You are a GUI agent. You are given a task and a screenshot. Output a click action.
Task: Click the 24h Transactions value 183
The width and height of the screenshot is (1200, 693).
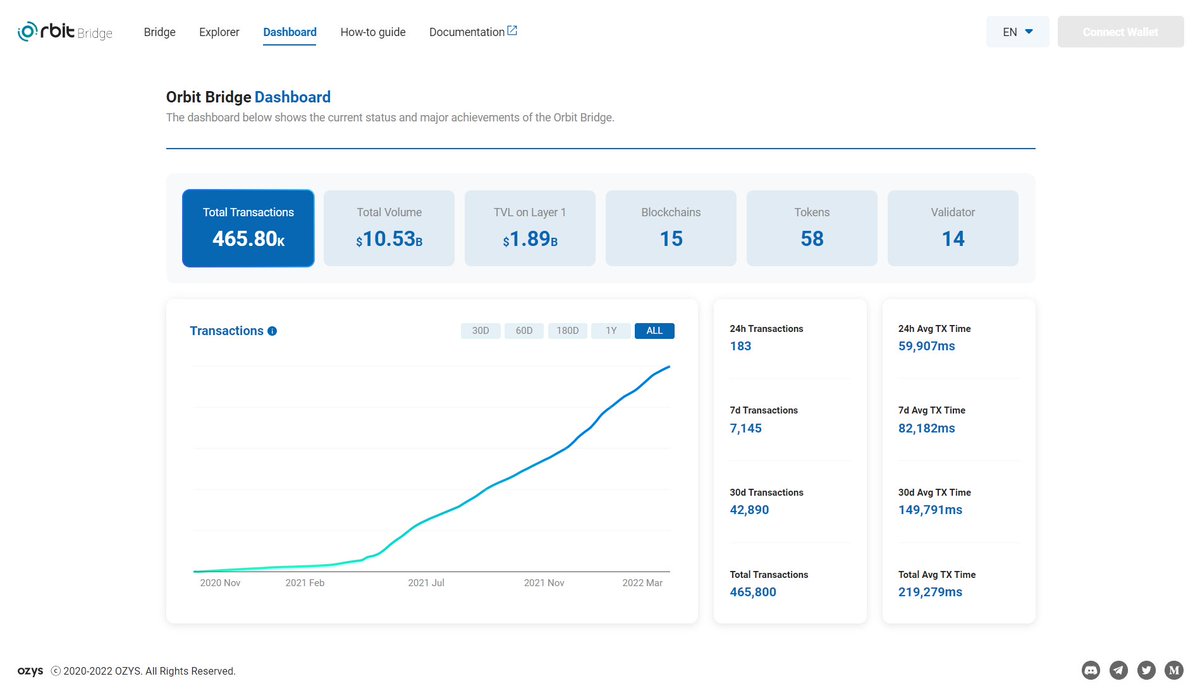coord(741,346)
